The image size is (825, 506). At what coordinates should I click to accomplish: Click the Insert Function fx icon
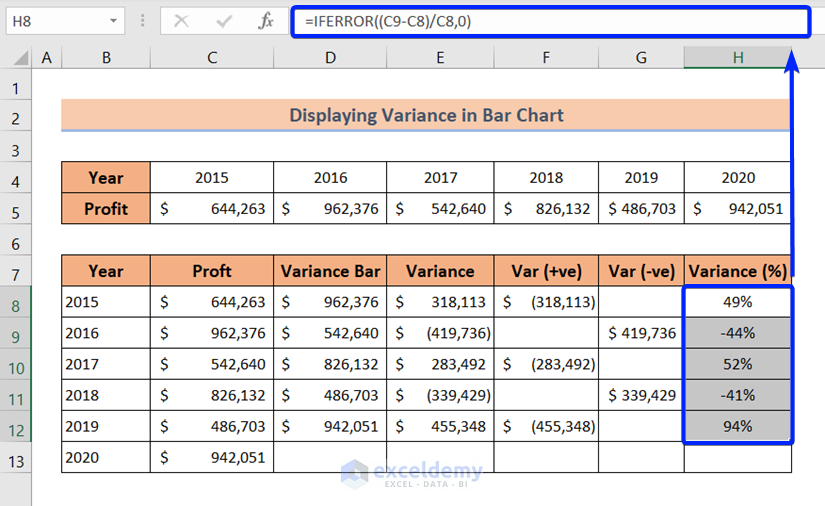point(266,21)
